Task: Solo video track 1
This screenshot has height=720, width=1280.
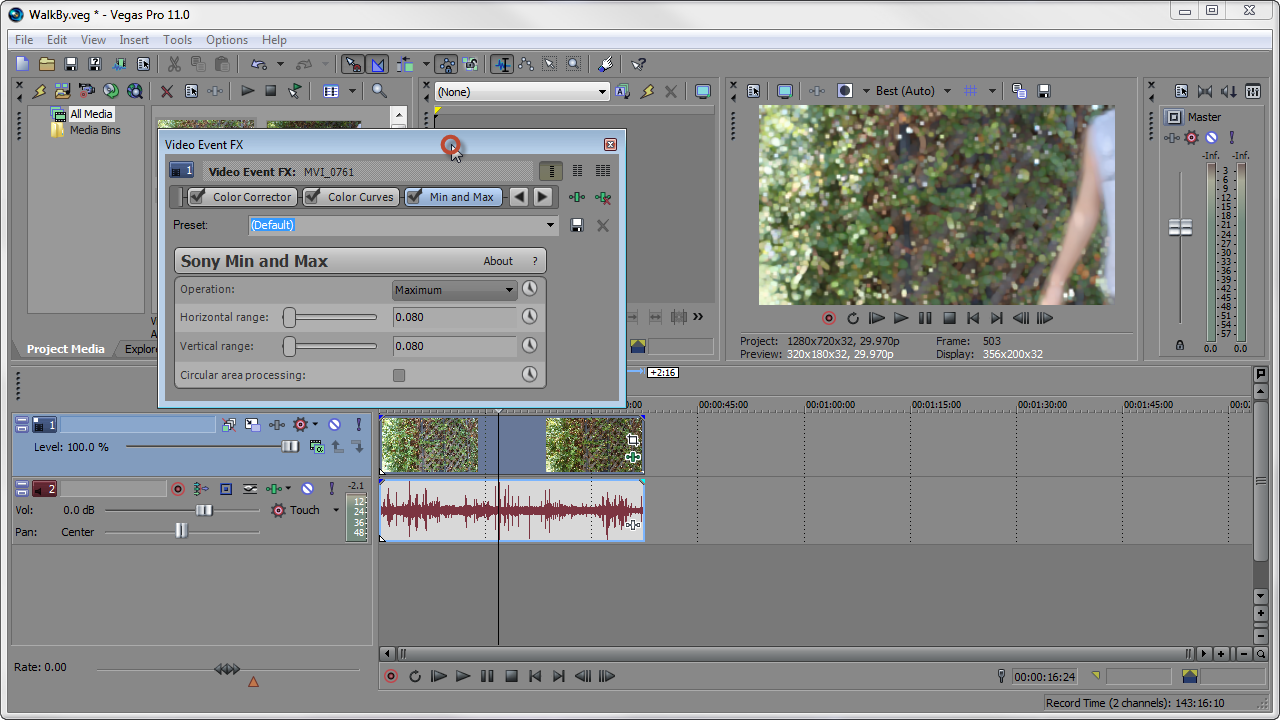Action: click(x=359, y=425)
